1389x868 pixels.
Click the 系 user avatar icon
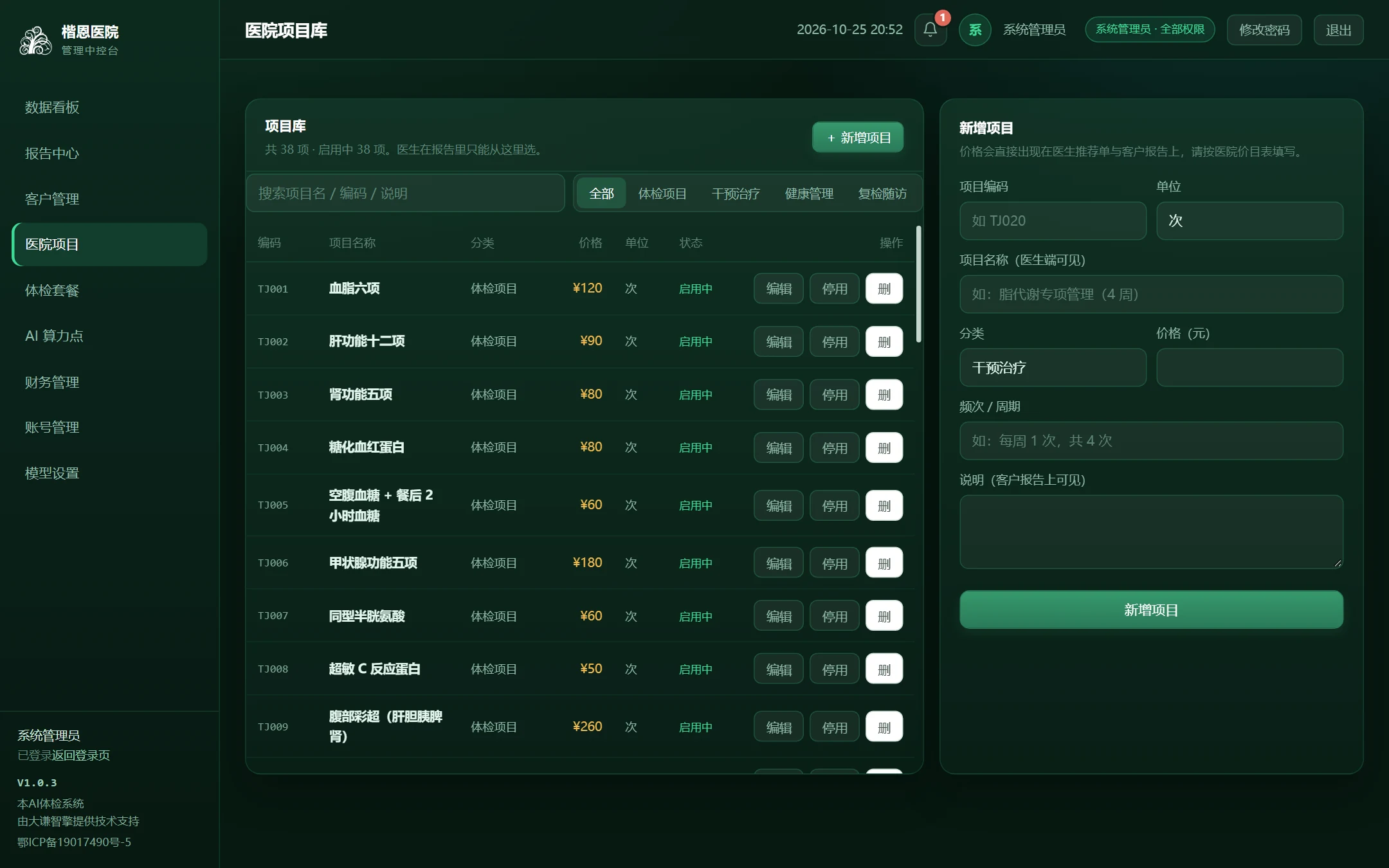pyautogui.click(x=975, y=30)
